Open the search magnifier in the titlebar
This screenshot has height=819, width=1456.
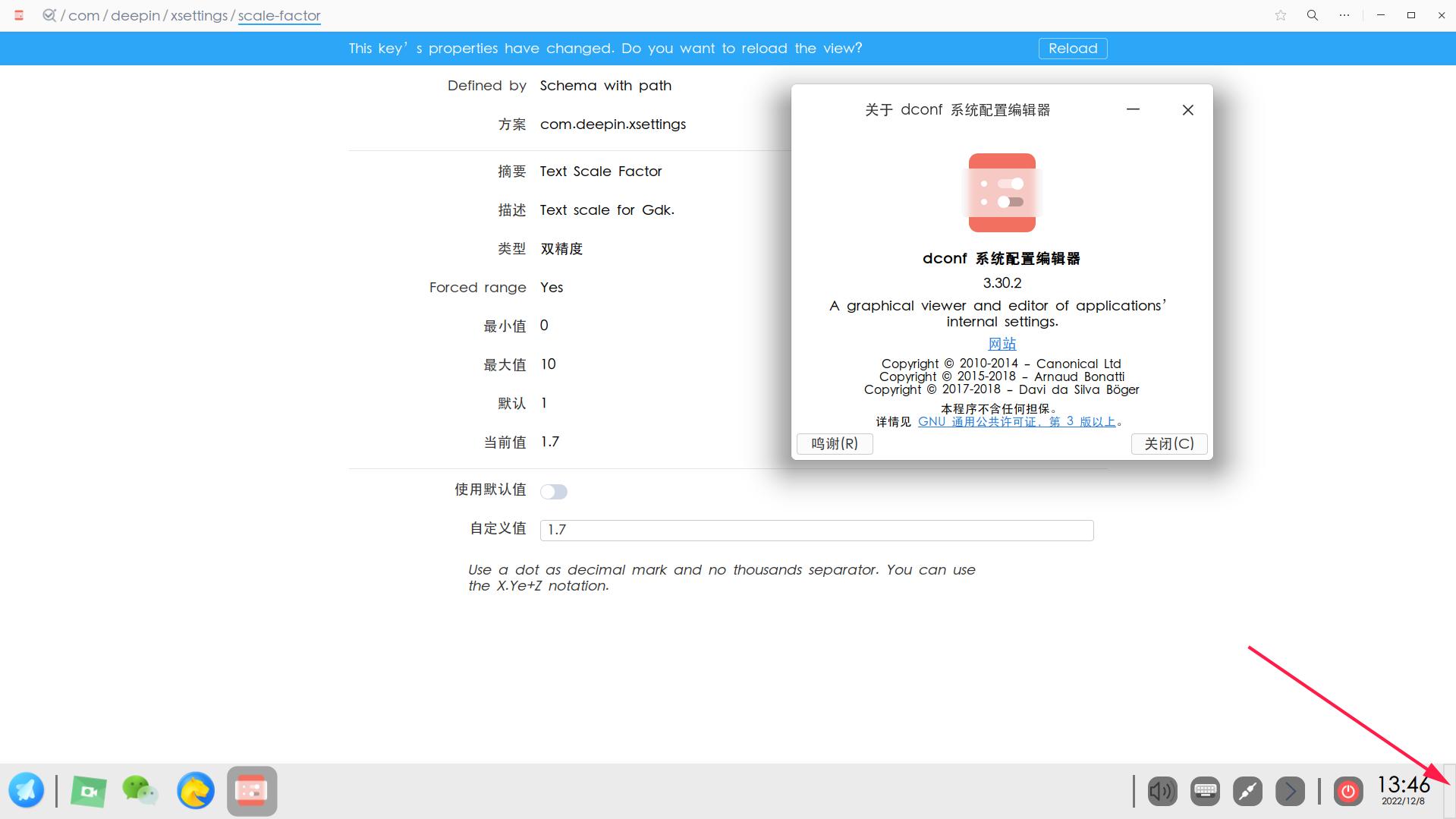pos(1311,15)
